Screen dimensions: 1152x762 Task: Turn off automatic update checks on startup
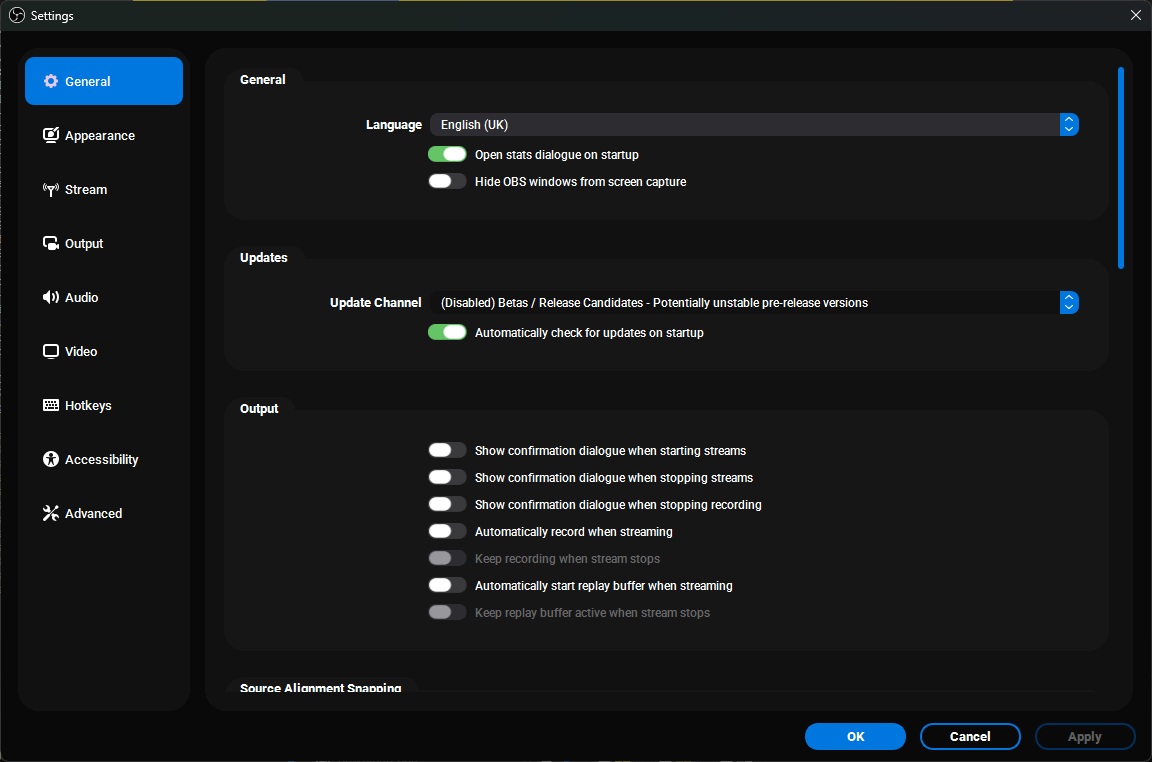click(x=447, y=331)
